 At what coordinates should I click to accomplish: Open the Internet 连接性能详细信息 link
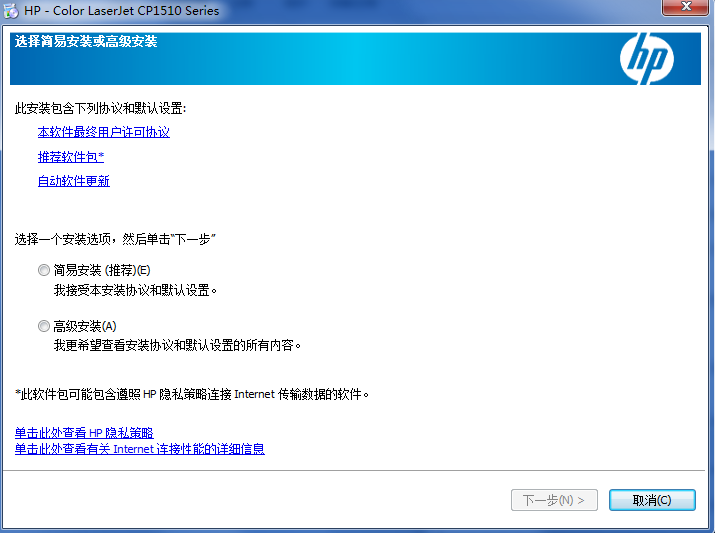click(x=140, y=449)
